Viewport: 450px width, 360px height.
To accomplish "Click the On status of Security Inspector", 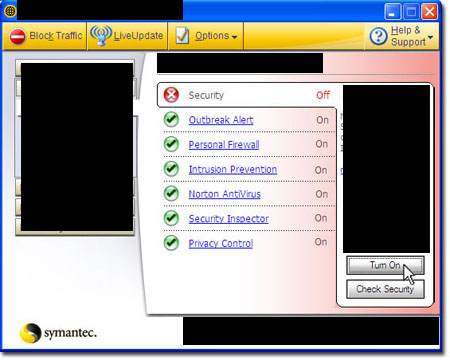I will [321, 218].
